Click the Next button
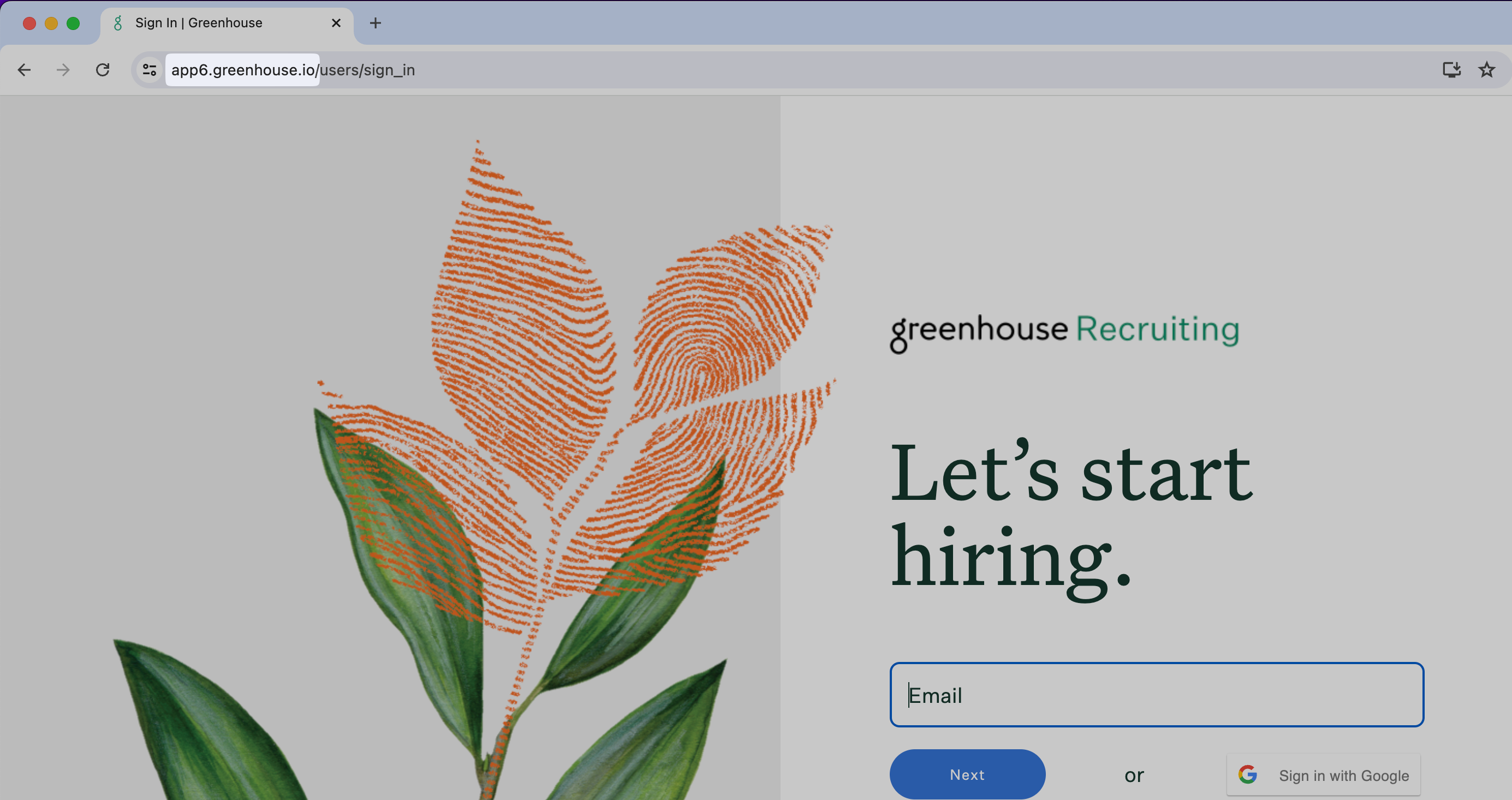 tap(967, 774)
